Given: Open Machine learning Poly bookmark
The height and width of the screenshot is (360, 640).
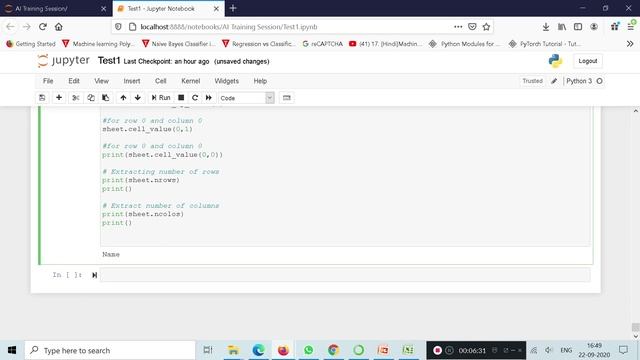Looking at the screenshot, I should (x=98, y=44).
